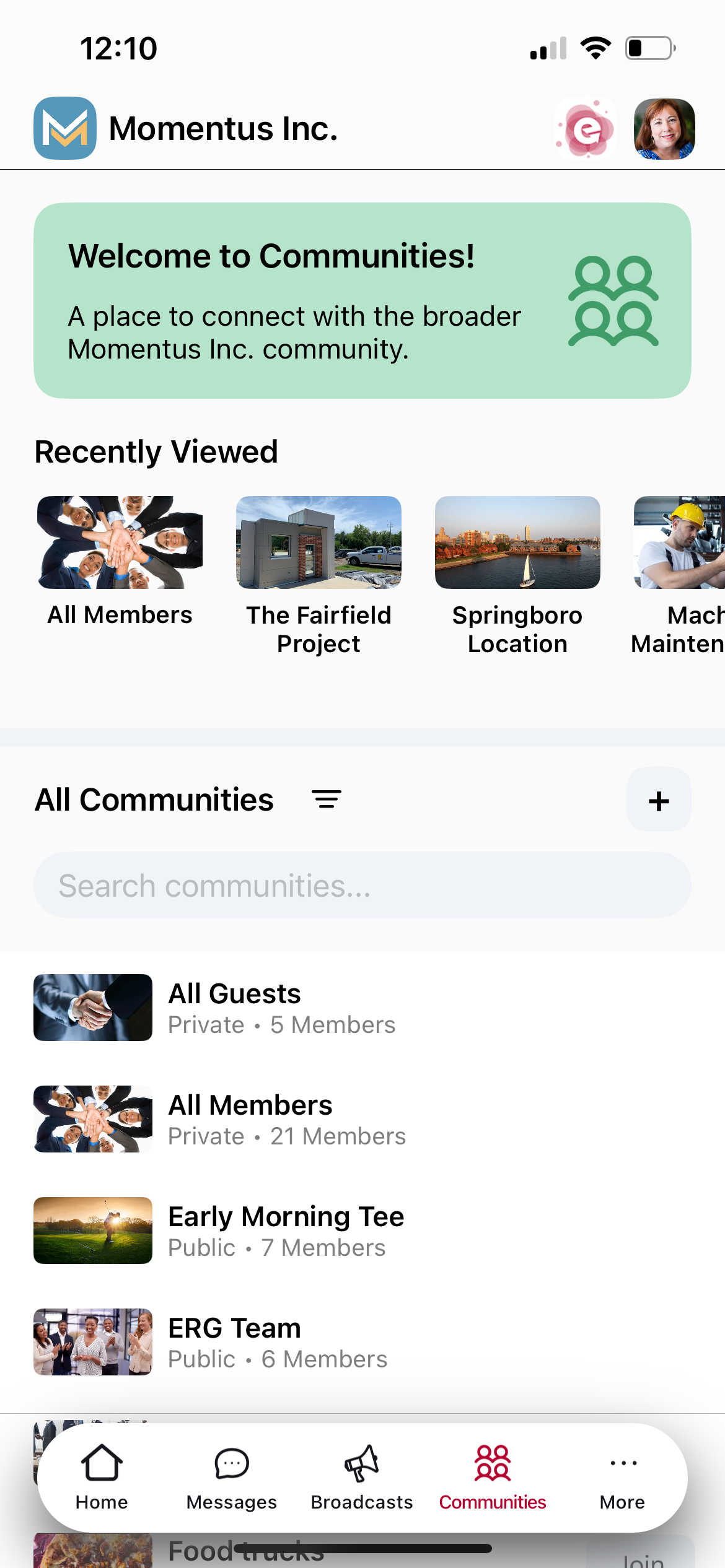Open the All Communities filter icon
The width and height of the screenshot is (725, 1568).
click(x=327, y=799)
